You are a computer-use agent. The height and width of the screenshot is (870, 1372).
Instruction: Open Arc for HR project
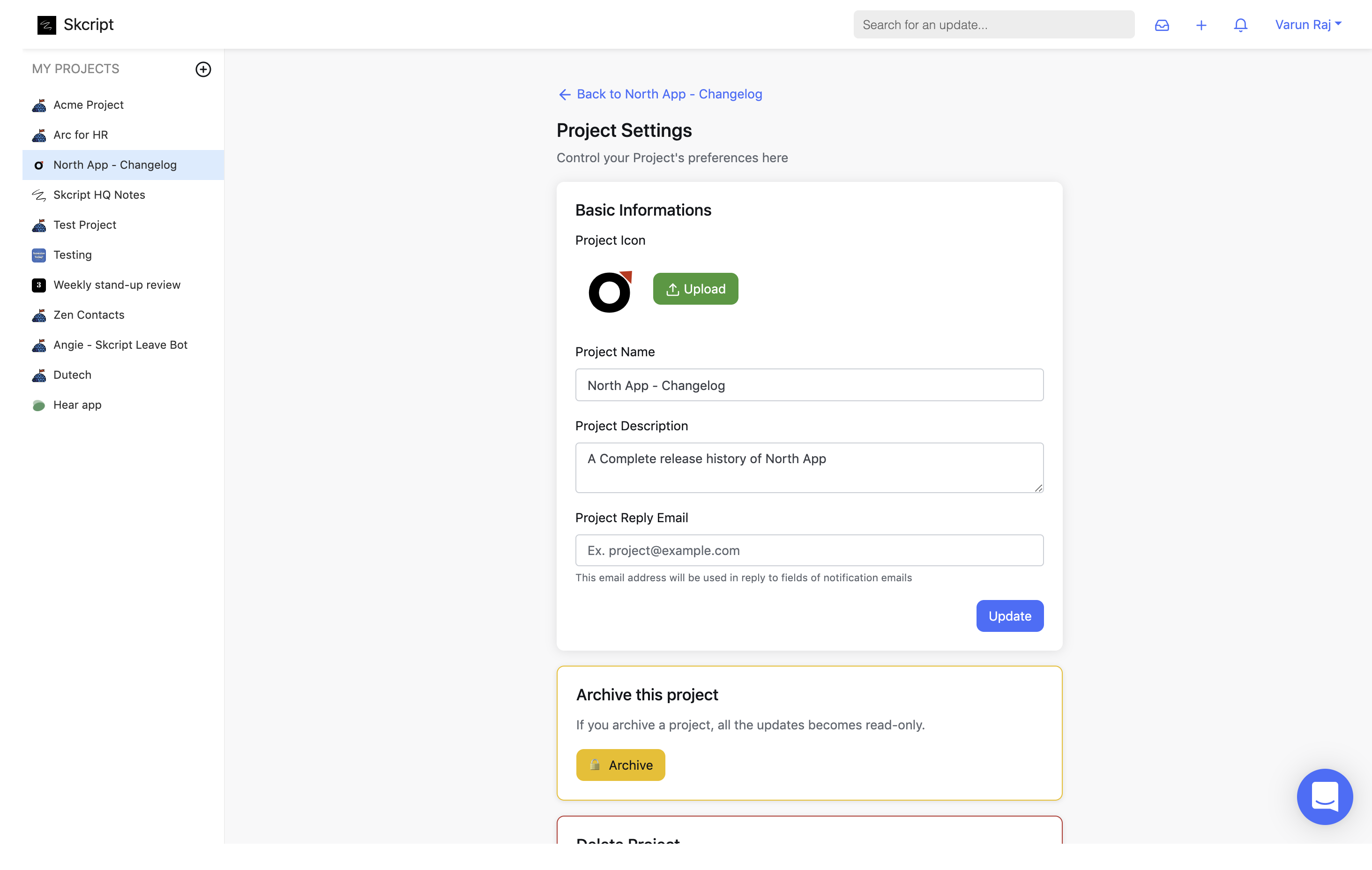[123, 135]
